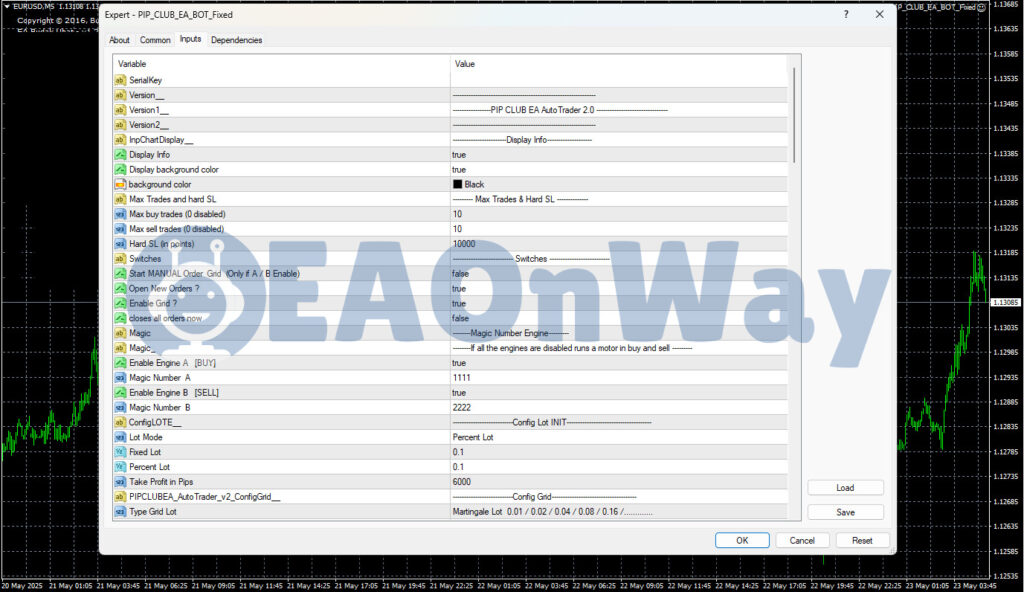The height and width of the screenshot is (592, 1024).
Task: Toggle Enable Engine A [BUY] value
Action: (619, 363)
